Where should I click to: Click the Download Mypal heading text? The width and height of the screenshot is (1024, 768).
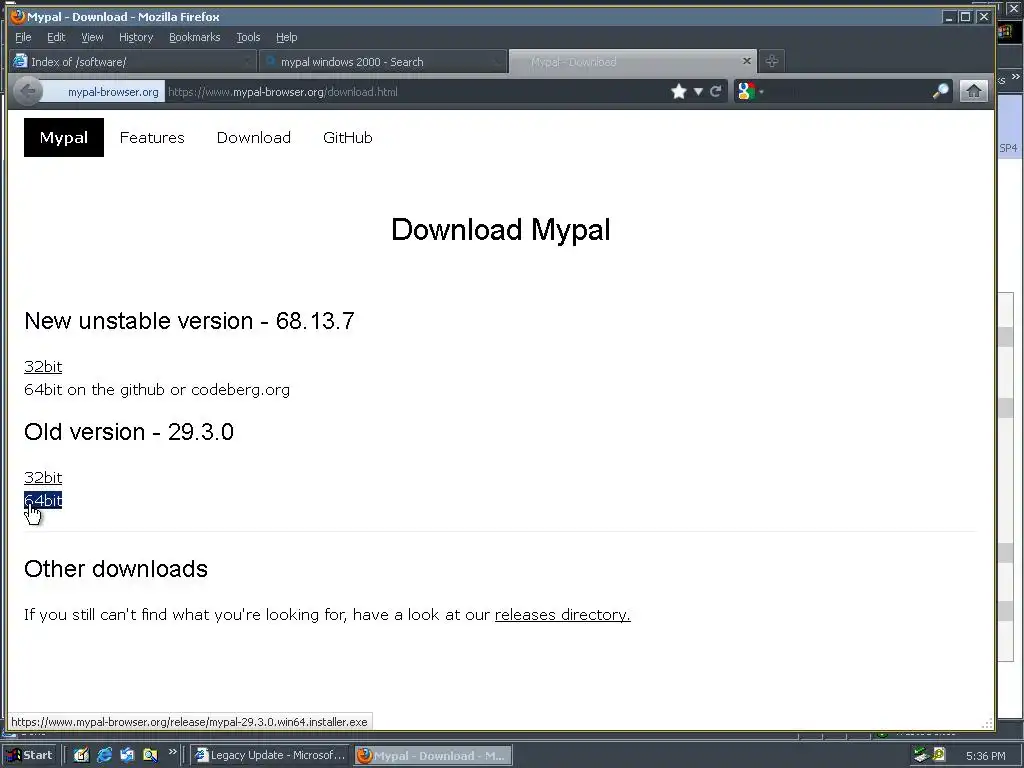(501, 229)
